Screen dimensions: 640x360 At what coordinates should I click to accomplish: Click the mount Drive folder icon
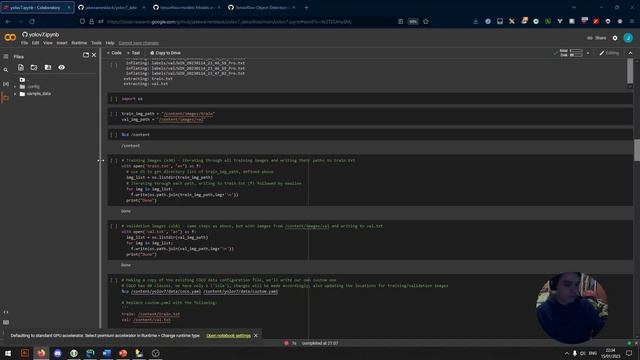48,67
